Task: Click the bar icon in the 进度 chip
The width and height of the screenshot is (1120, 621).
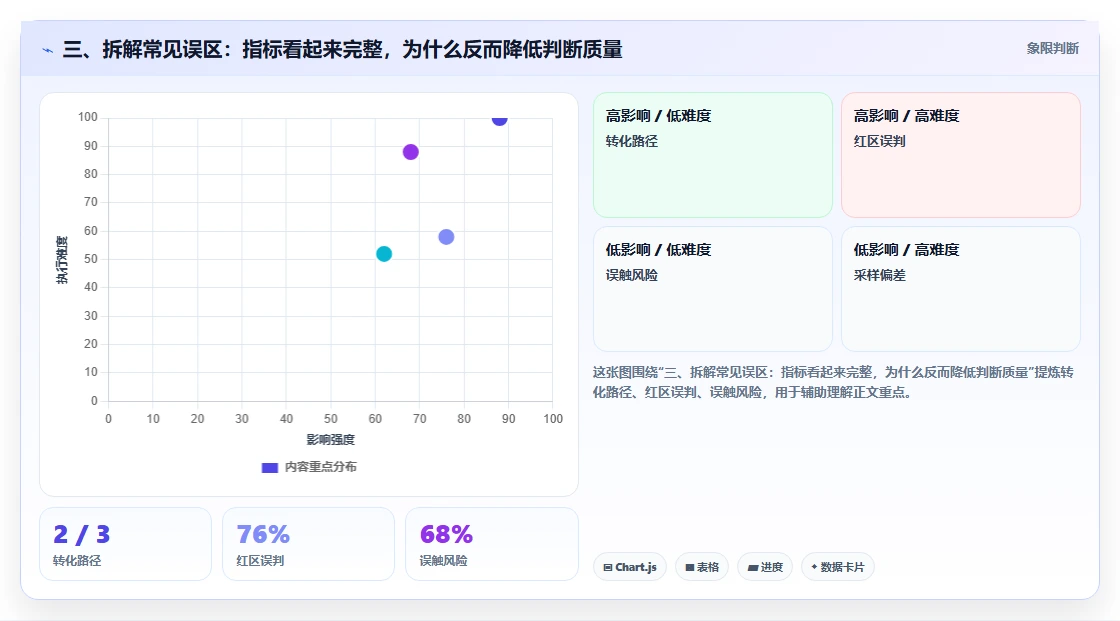Action: (753, 567)
